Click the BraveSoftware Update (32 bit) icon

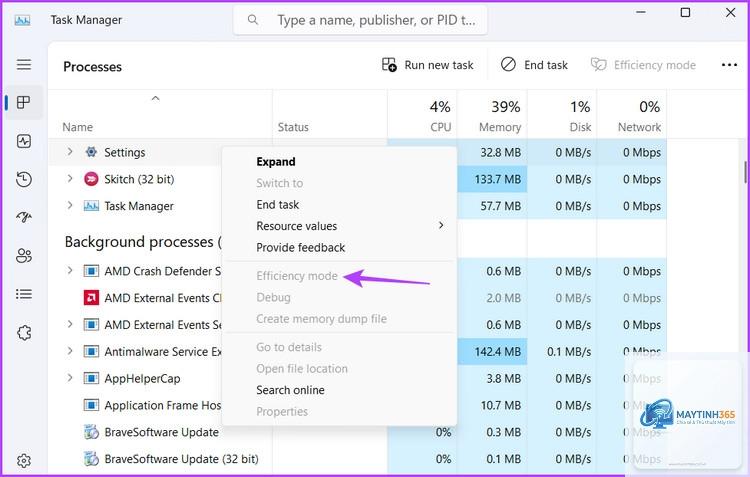click(x=91, y=458)
